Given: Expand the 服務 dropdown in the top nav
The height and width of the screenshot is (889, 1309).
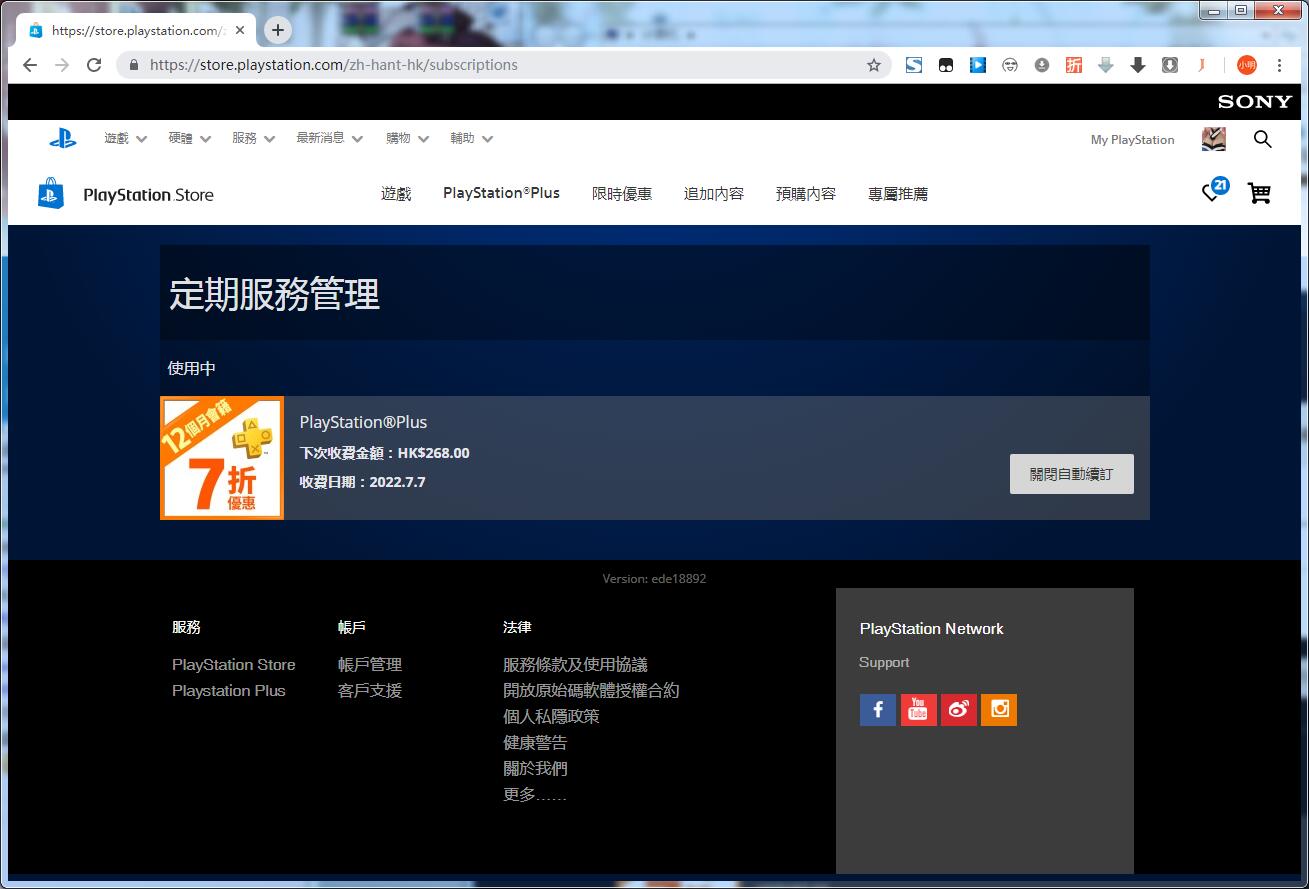Looking at the screenshot, I should 253,138.
